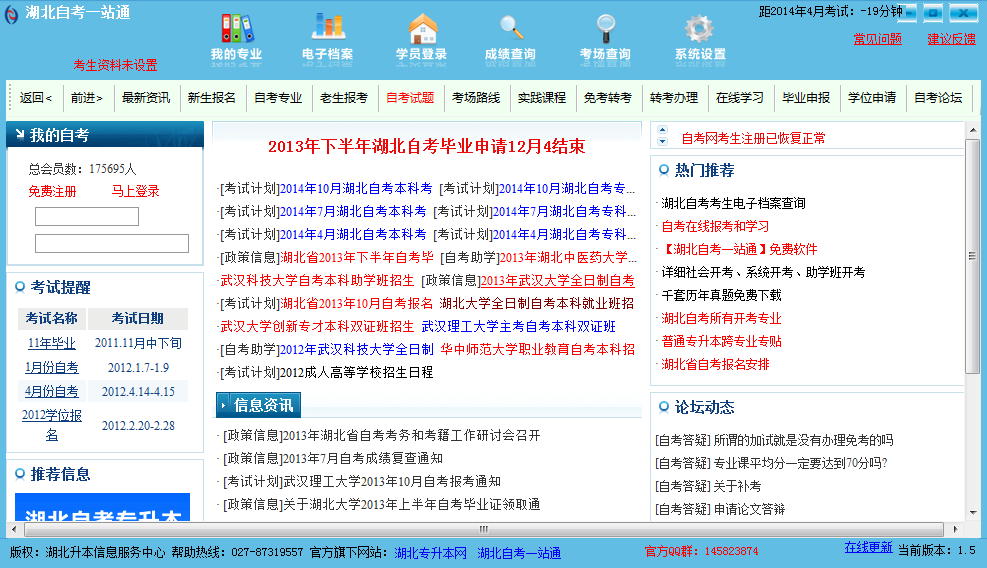987x568 pixels.
Task: Open the 11年毕业 exam link
Action: tap(52, 343)
